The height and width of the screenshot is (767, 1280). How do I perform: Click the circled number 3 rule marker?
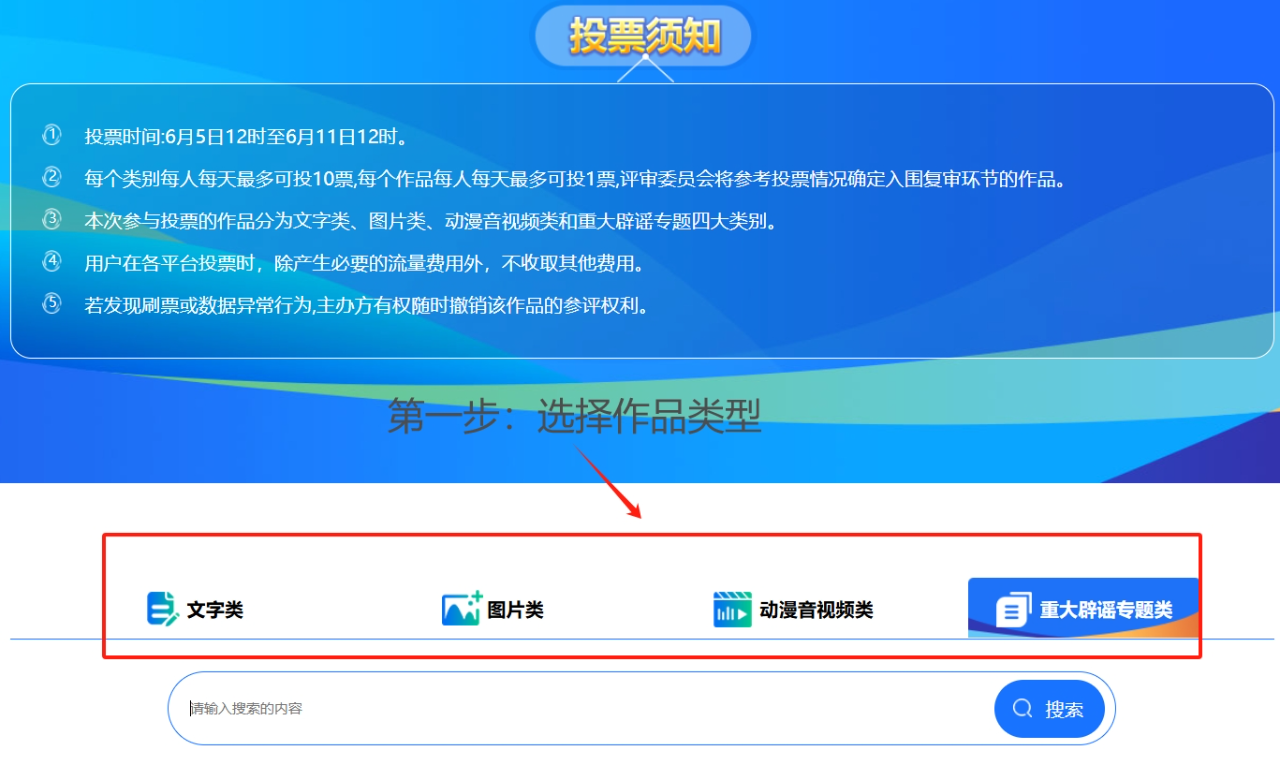click(x=52, y=219)
